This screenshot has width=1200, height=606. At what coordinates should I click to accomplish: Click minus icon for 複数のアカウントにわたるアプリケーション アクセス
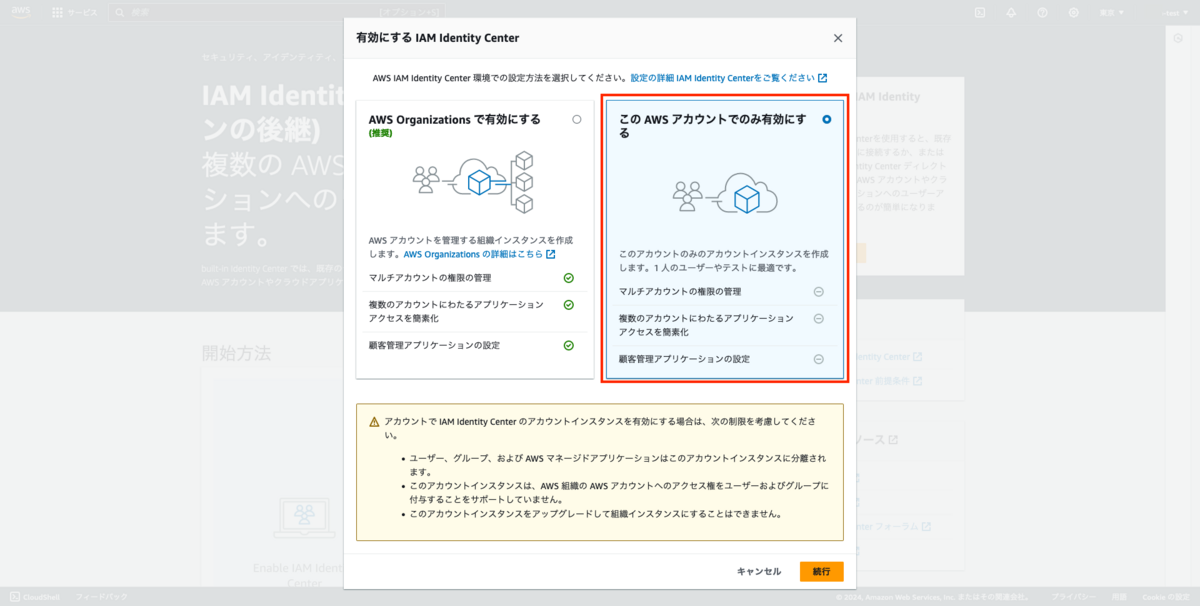[x=818, y=319]
